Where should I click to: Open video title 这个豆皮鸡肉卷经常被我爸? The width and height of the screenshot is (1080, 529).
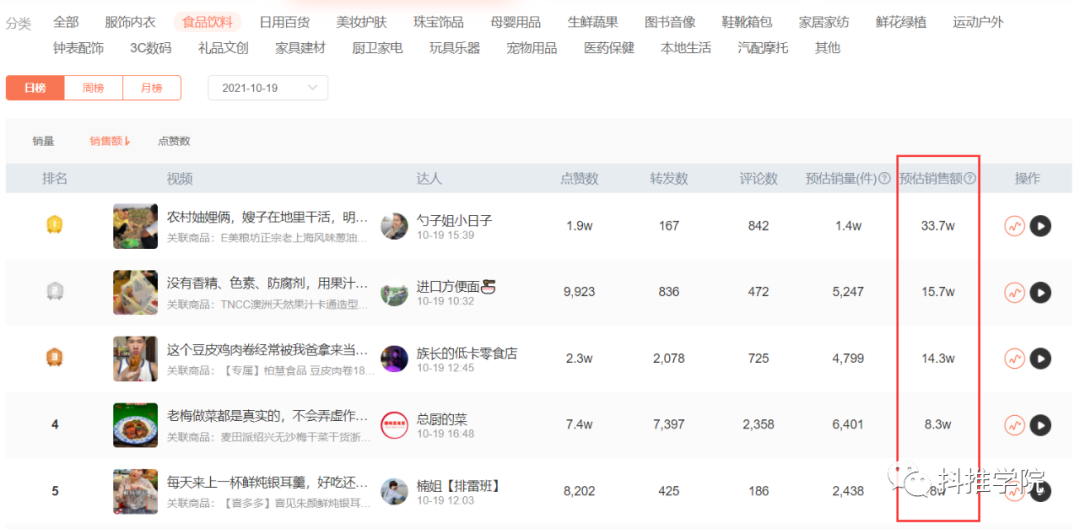pyautogui.click(x=268, y=351)
